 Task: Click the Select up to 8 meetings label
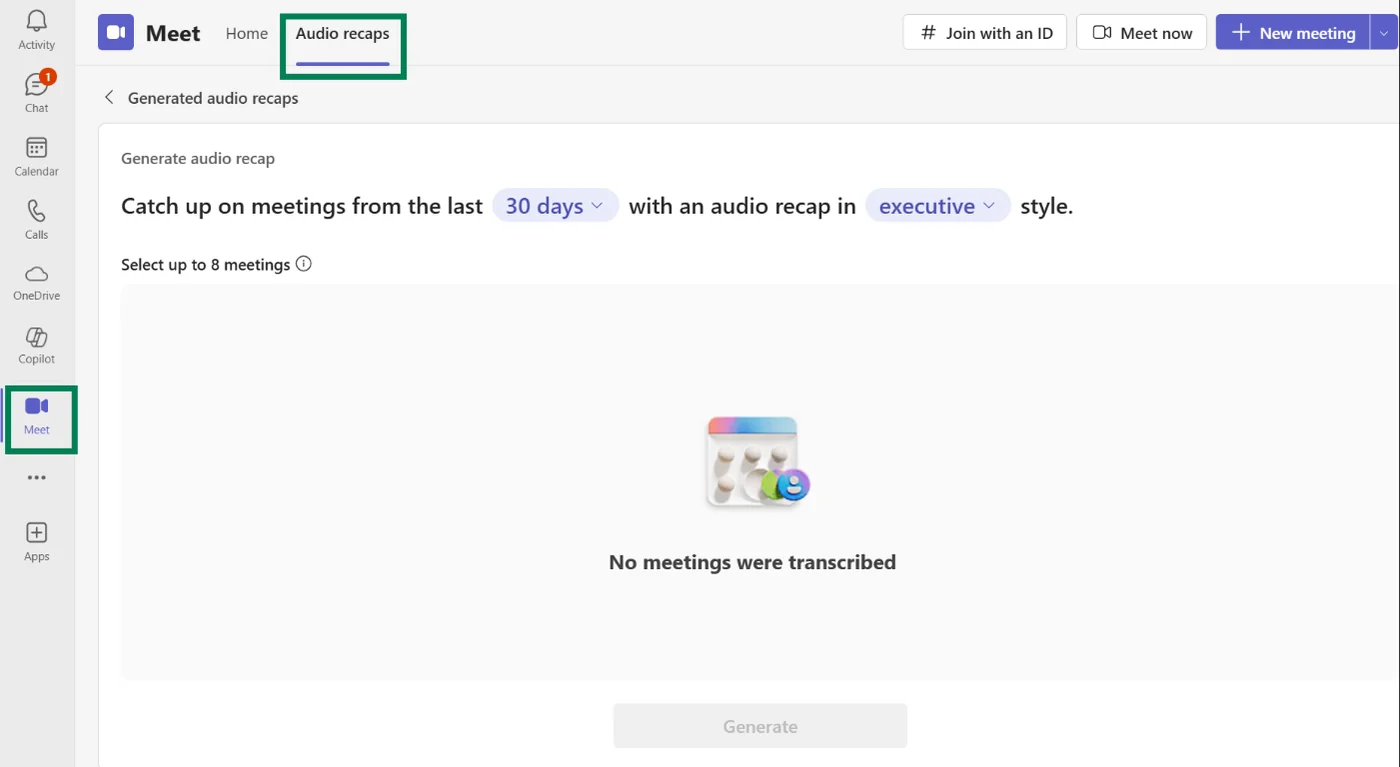pyautogui.click(x=206, y=265)
